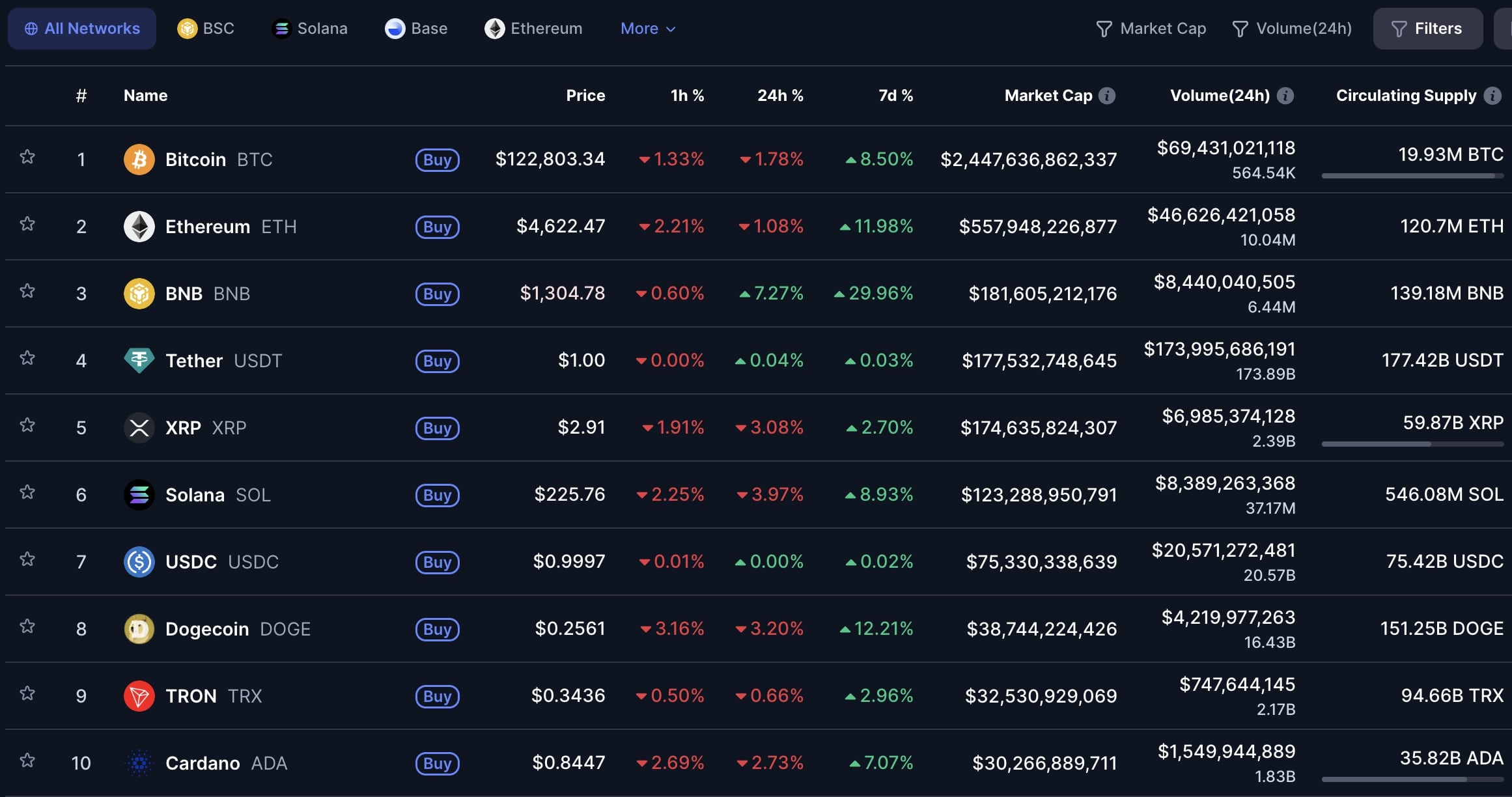This screenshot has height=797, width=1512.
Task: Click Buy for USDC
Action: tap(438, 563)
